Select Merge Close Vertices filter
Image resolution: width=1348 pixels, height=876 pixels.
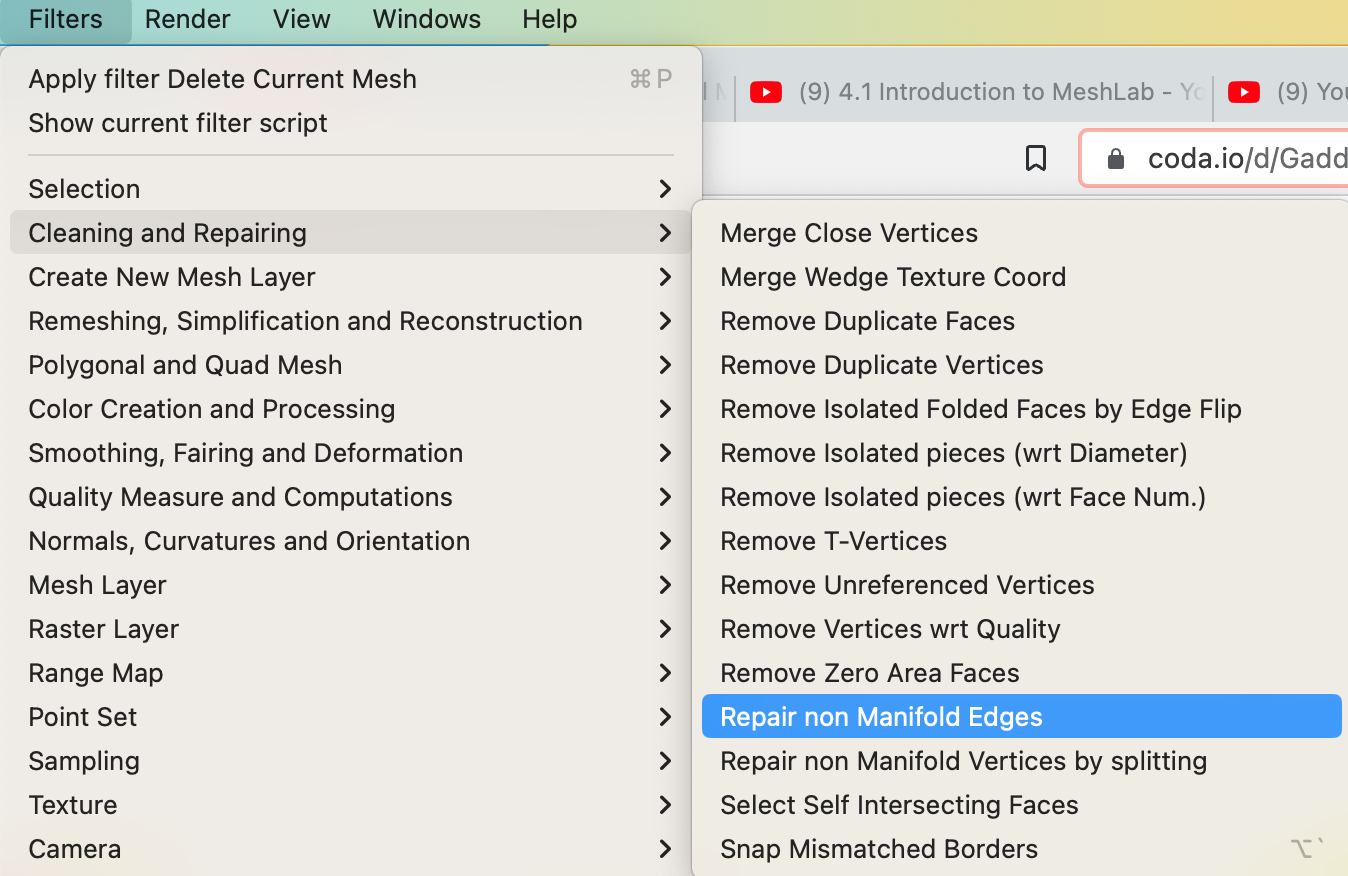click(849, 233)
